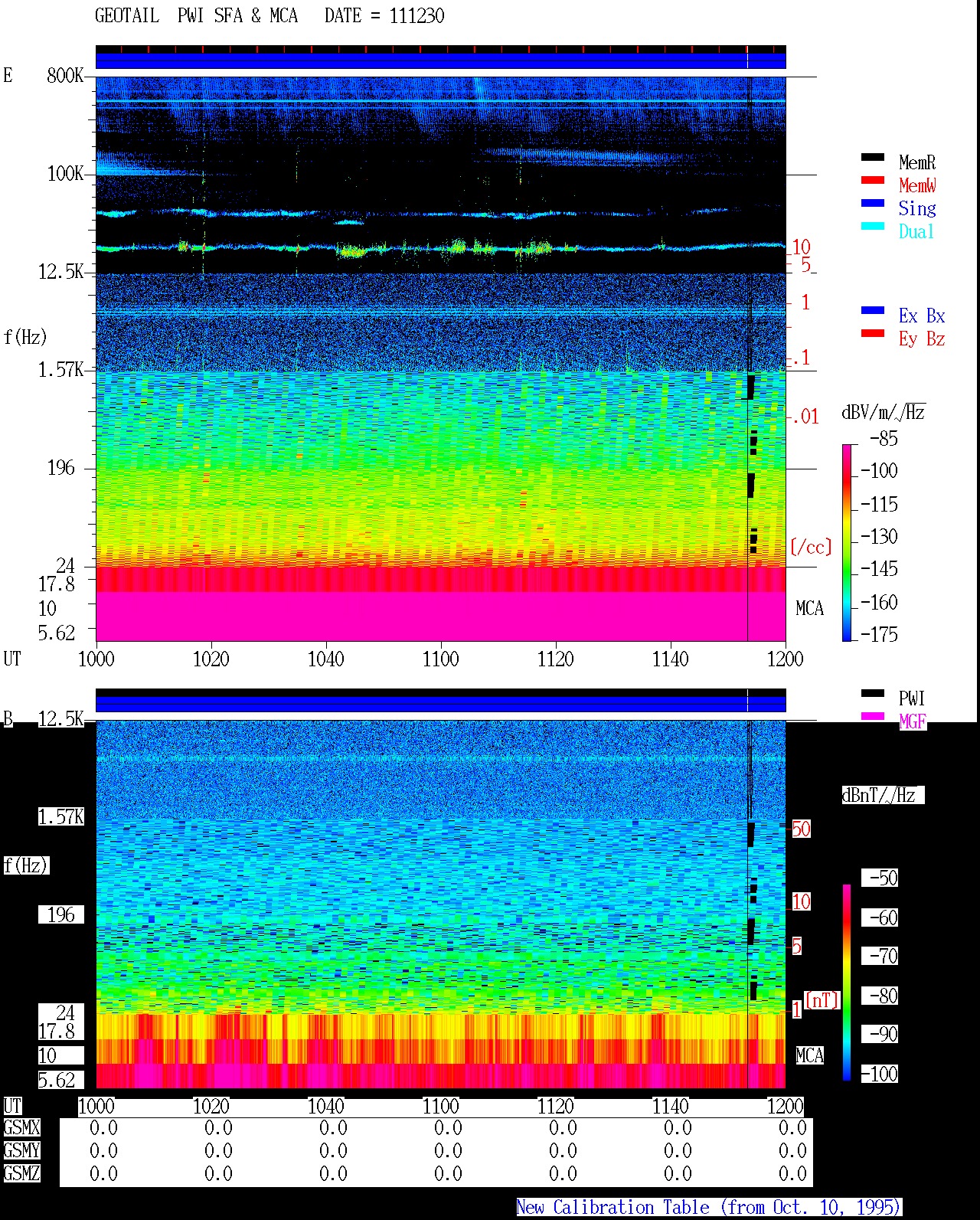Click the DATE = 111230 header text
This screenshot has width=980, height=1220.
click(x=384, y=15)
